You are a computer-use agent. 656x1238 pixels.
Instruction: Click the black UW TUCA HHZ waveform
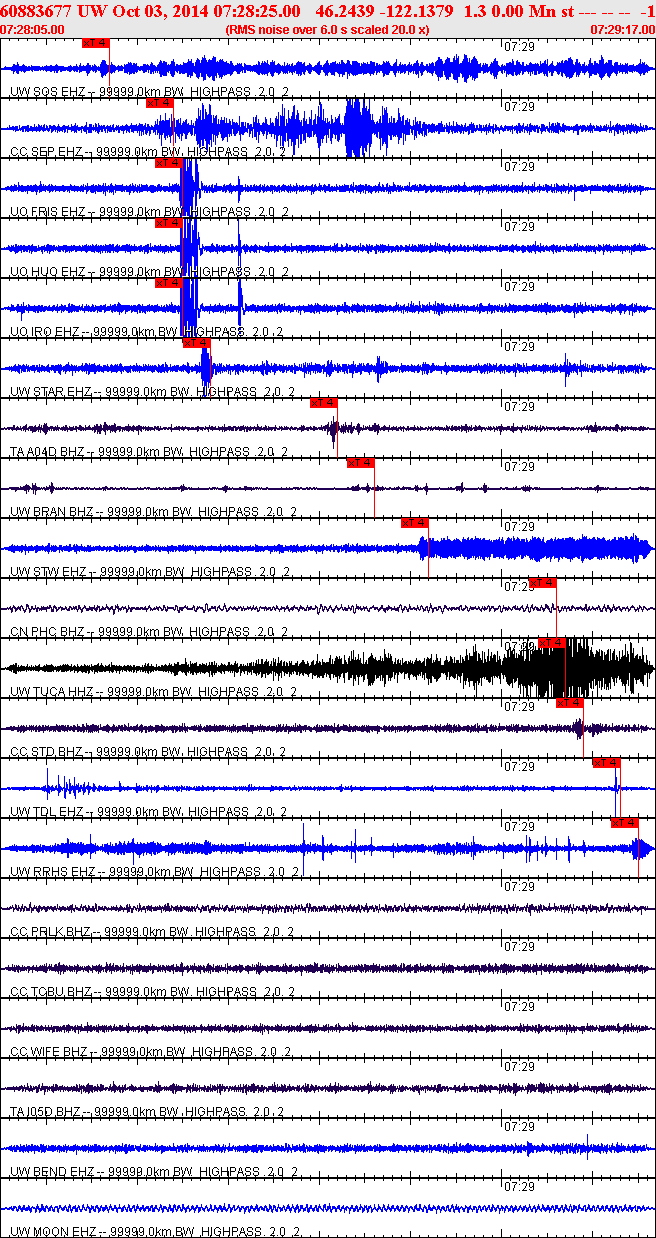328,668
